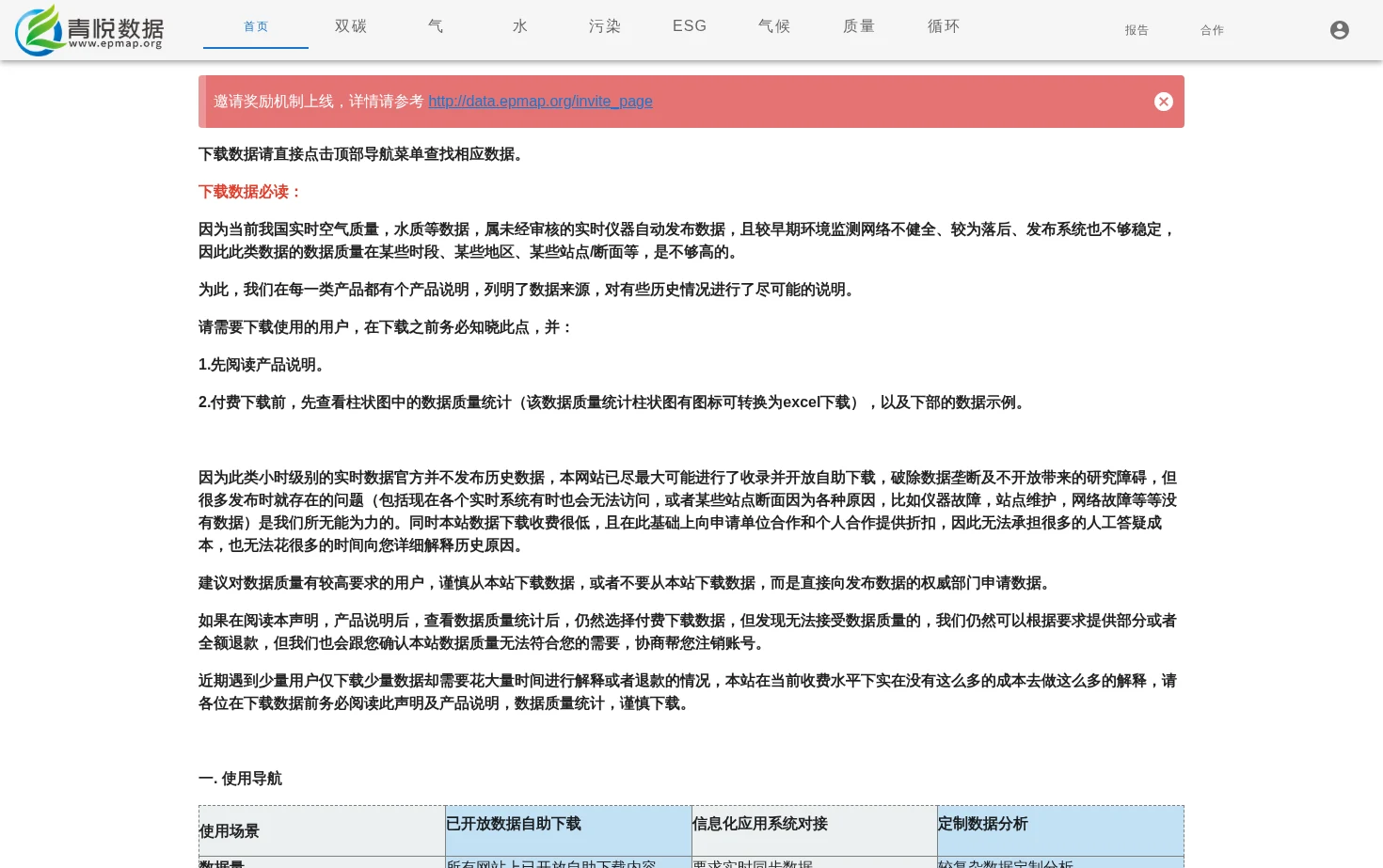This screenshot has height=868, width=1383.
Task: Open the 质量 menu
Action: (x=859, y=26)
